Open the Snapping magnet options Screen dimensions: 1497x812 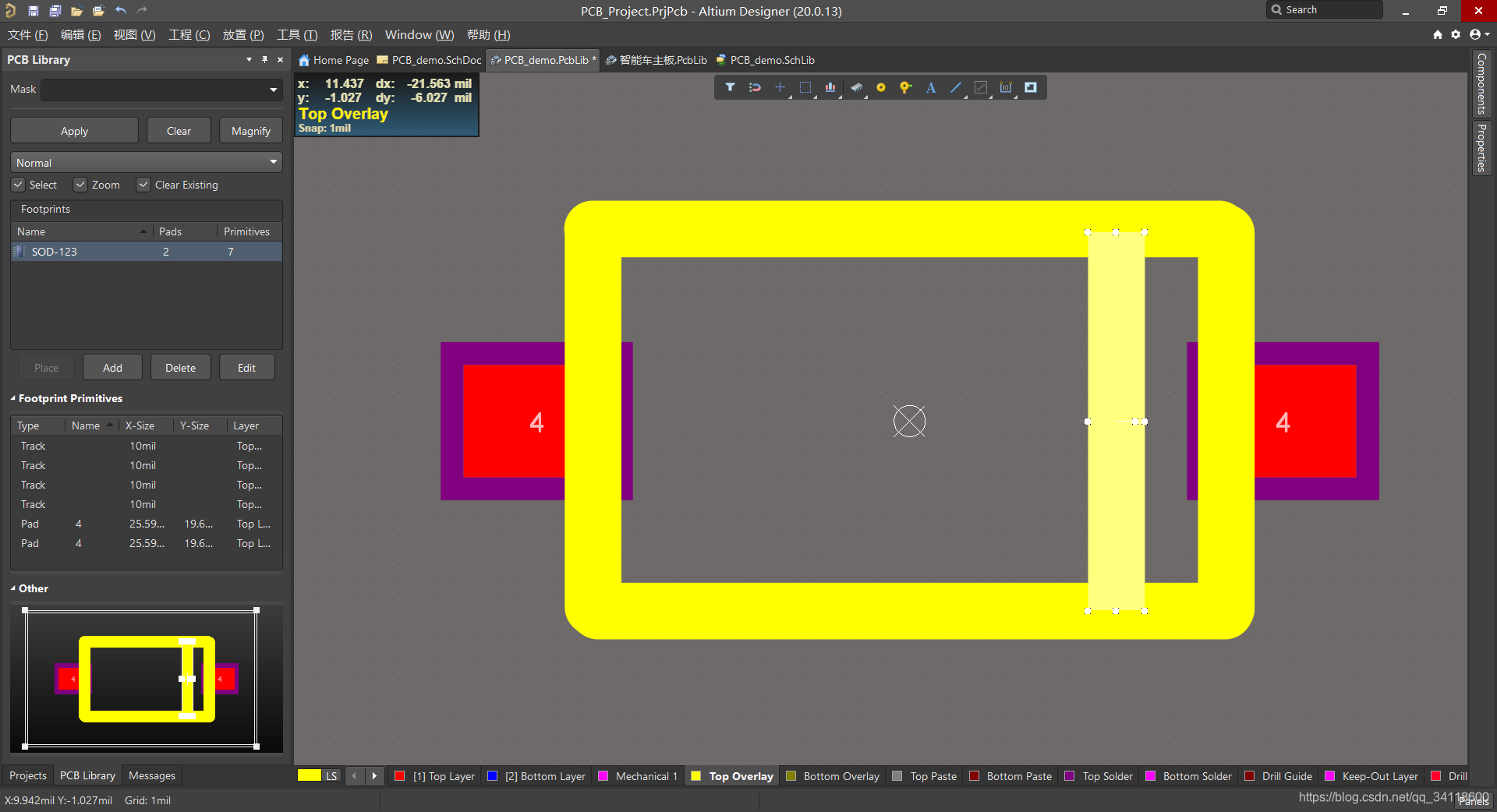755,87
